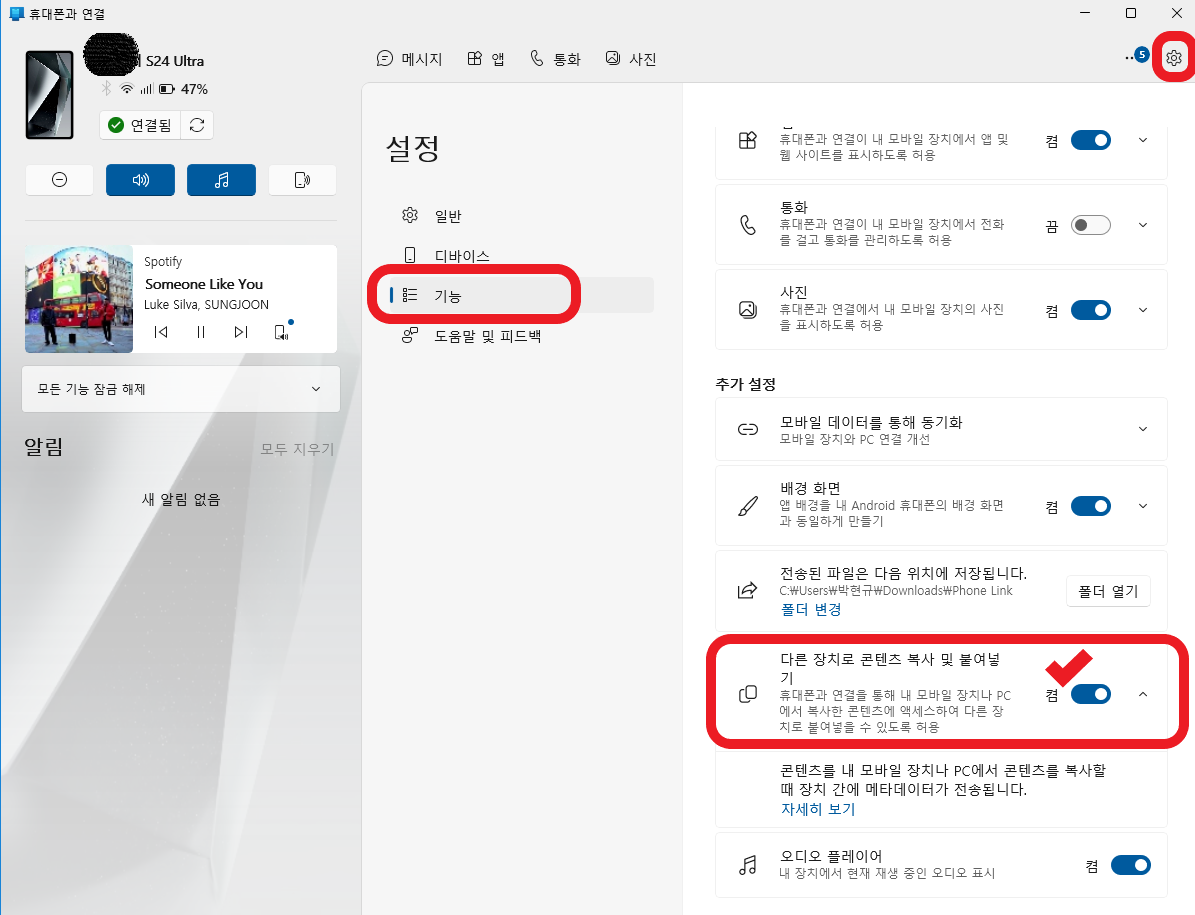Click the Luke Silva, SUNGJOON artist text
Screen dimensions: 1195x915
click(207, 304)
